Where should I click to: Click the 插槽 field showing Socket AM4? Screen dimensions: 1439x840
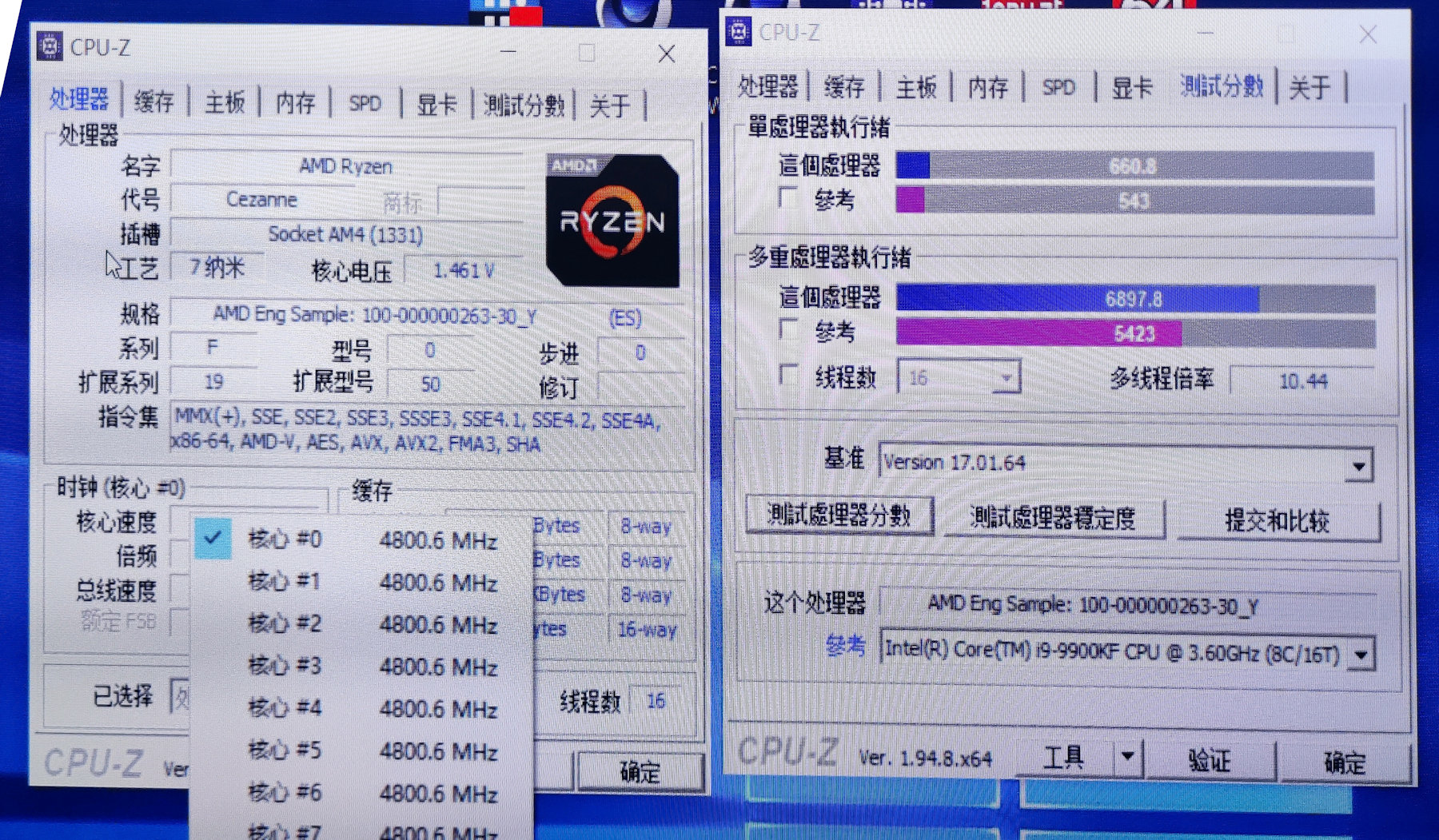347,234
